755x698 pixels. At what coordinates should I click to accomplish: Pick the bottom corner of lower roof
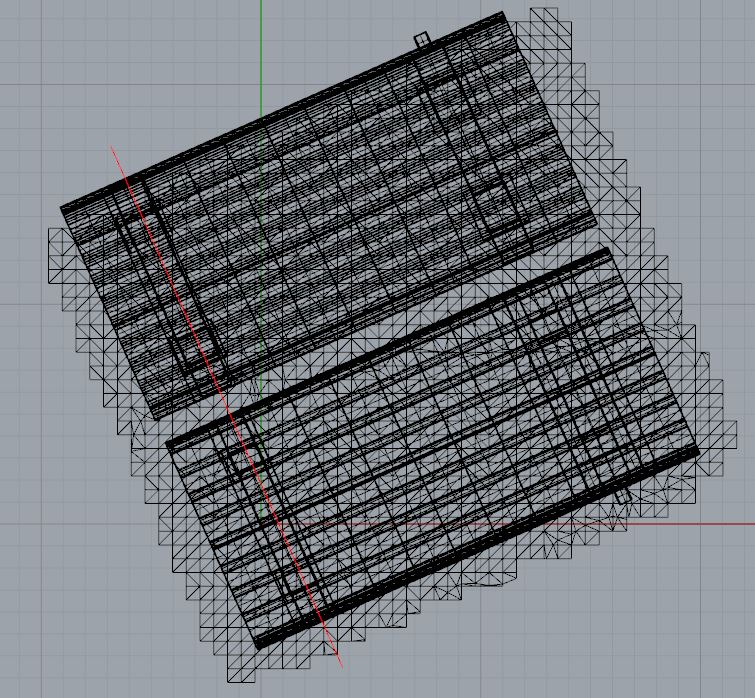pyautogui.click(x=258, y=645)
